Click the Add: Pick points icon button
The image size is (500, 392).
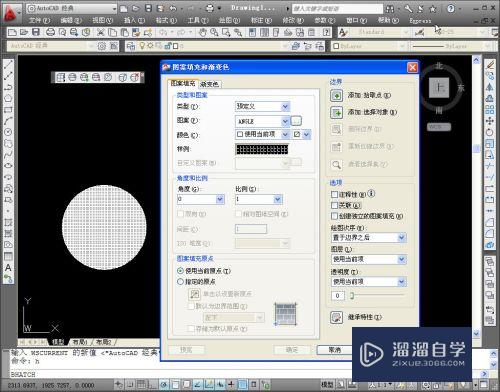(x=336, y=95)
